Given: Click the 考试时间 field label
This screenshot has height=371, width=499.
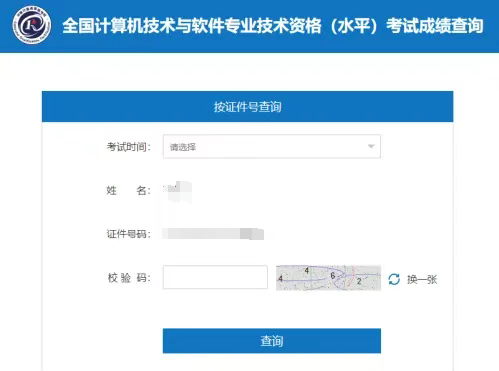Looking at the screenshot, I should pyautogui.click(x=129, y=147).
